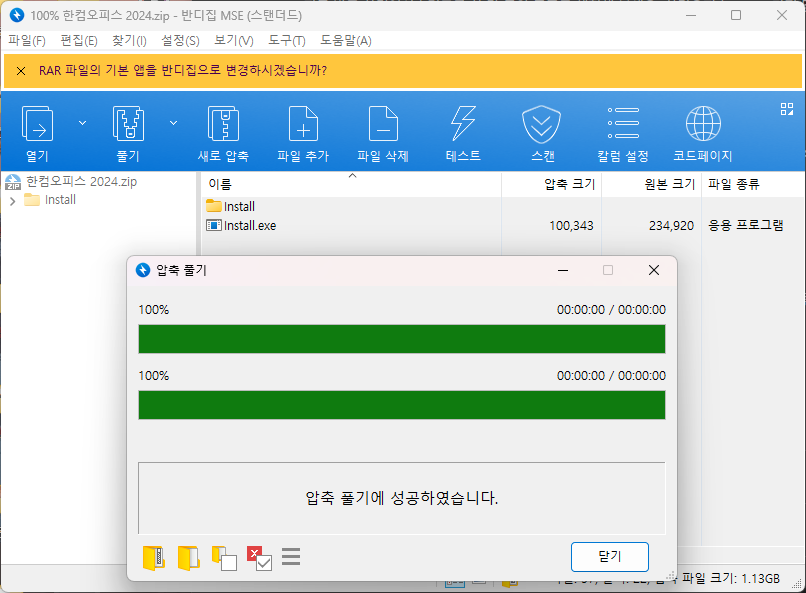The width and height of the screenshot is (806, 593).
Task: Click the 파일 추가 toolbar icon
Action: 303,123
